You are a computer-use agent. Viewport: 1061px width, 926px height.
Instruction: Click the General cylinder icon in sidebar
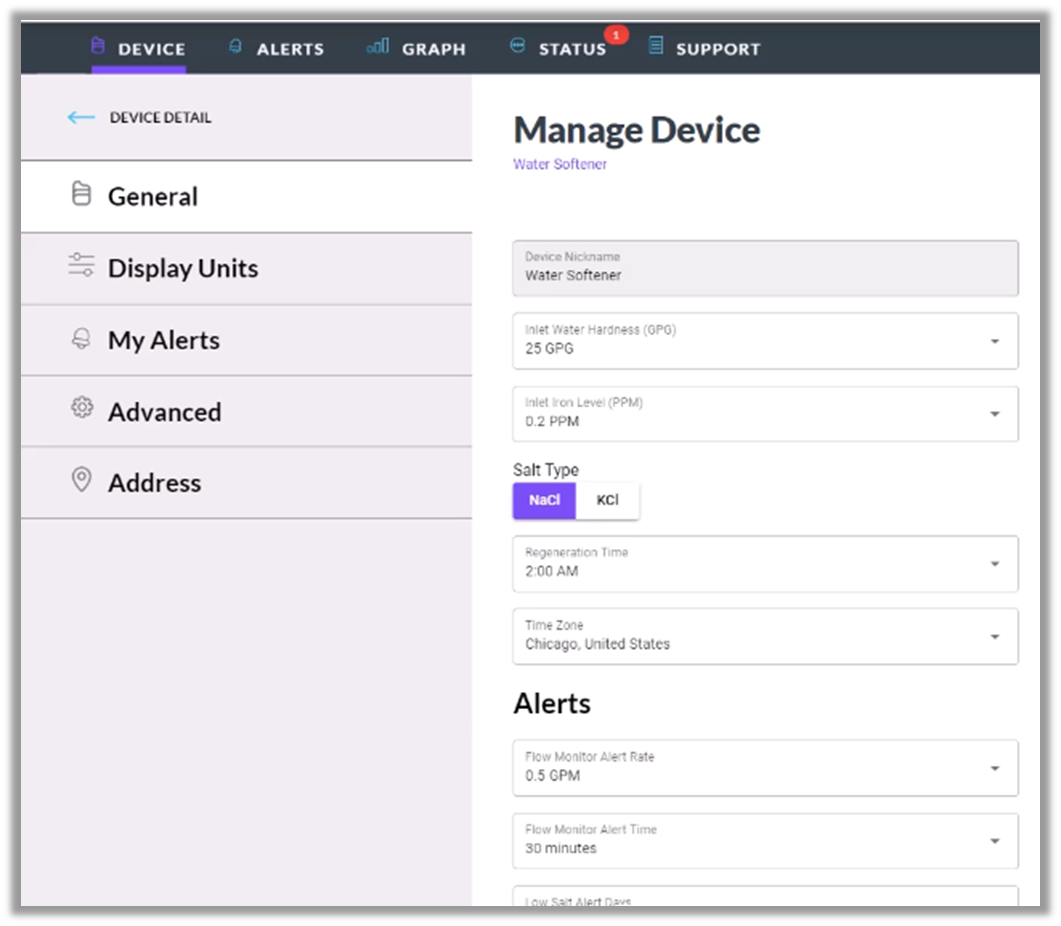click(81, 195)
